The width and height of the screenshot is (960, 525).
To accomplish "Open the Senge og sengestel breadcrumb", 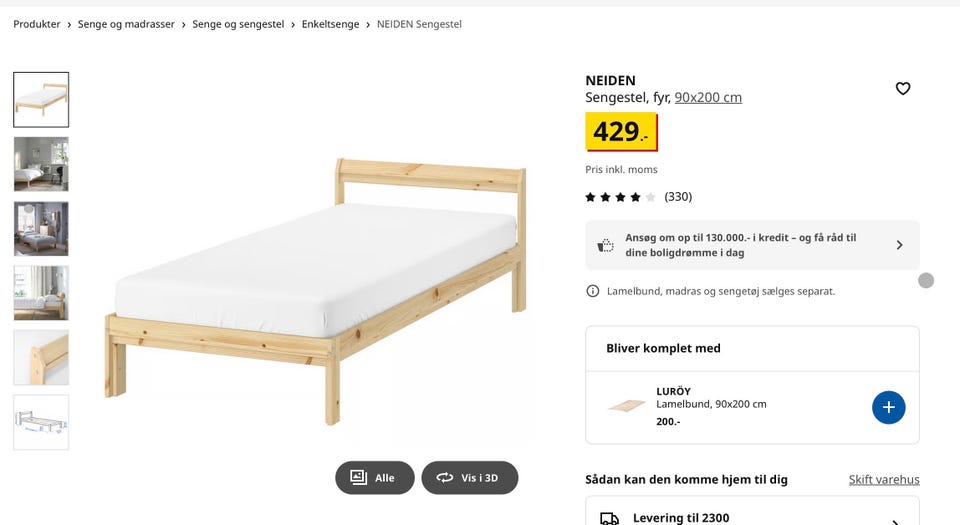I will [x=238, y=24].
